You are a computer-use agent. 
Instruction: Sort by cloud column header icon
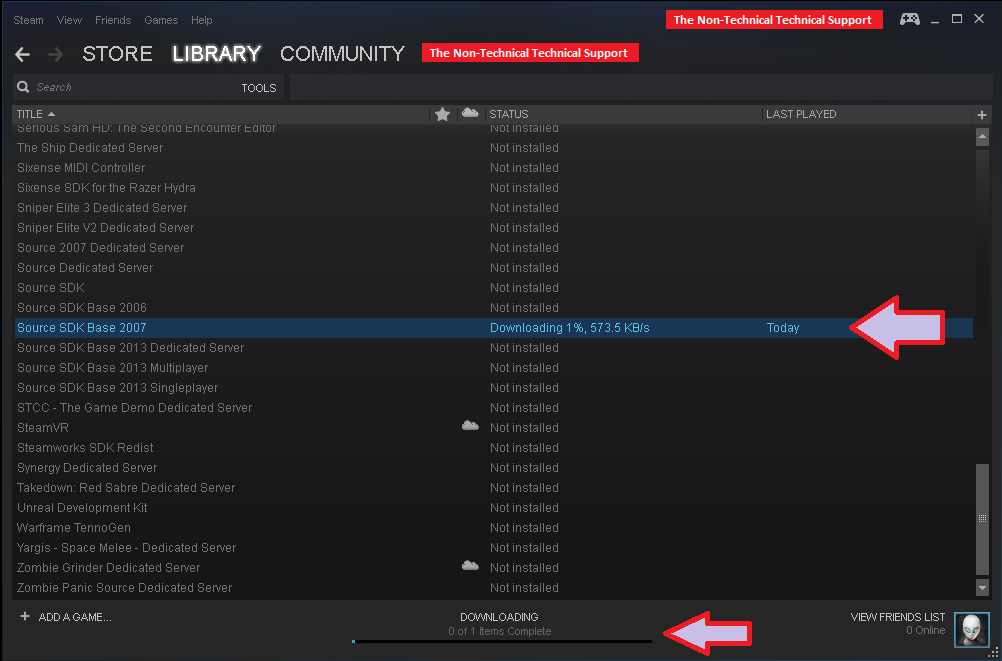(470, 113)
